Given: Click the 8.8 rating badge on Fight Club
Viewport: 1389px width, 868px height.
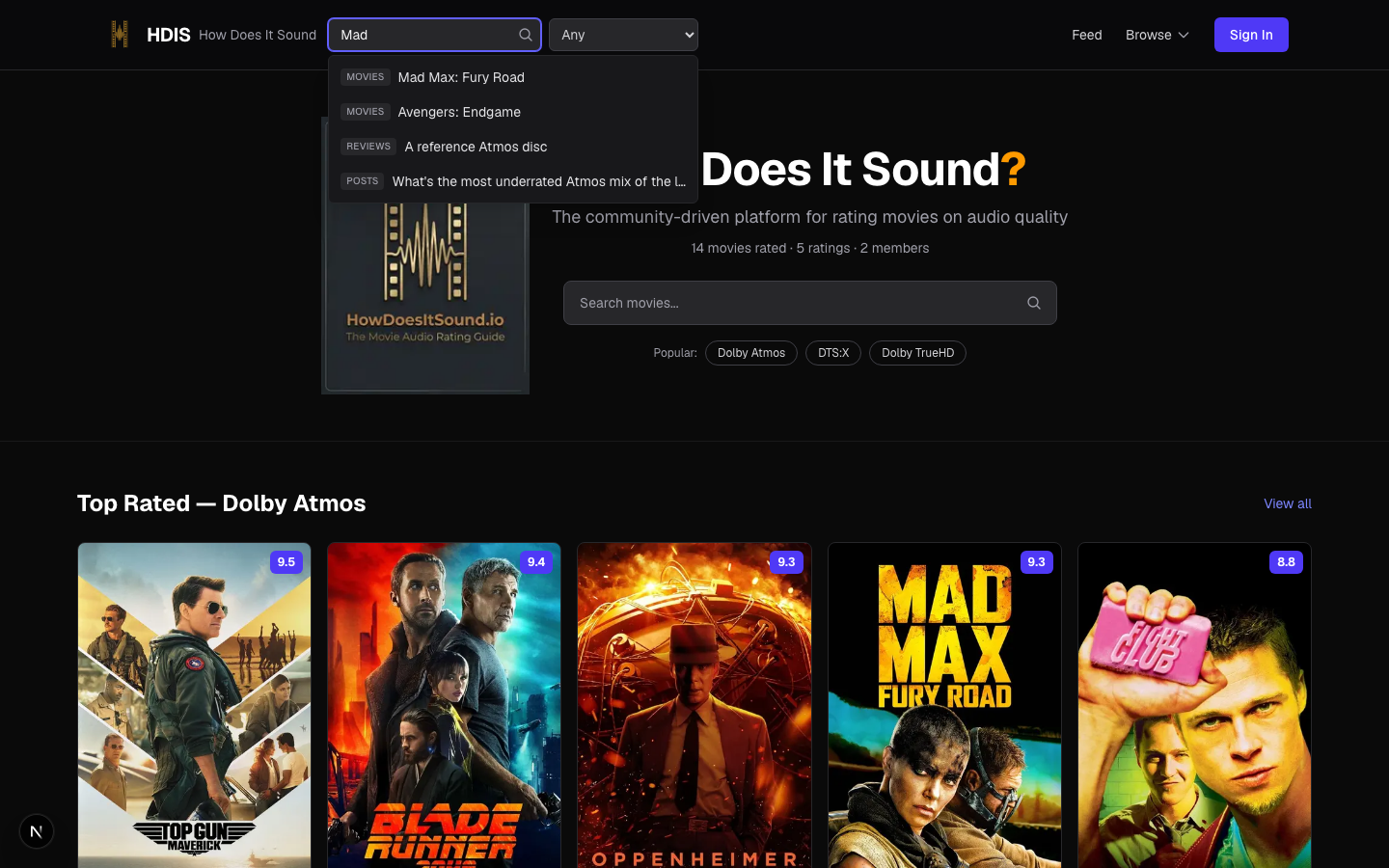Looking at the screenshot, I should (1286, 562).
